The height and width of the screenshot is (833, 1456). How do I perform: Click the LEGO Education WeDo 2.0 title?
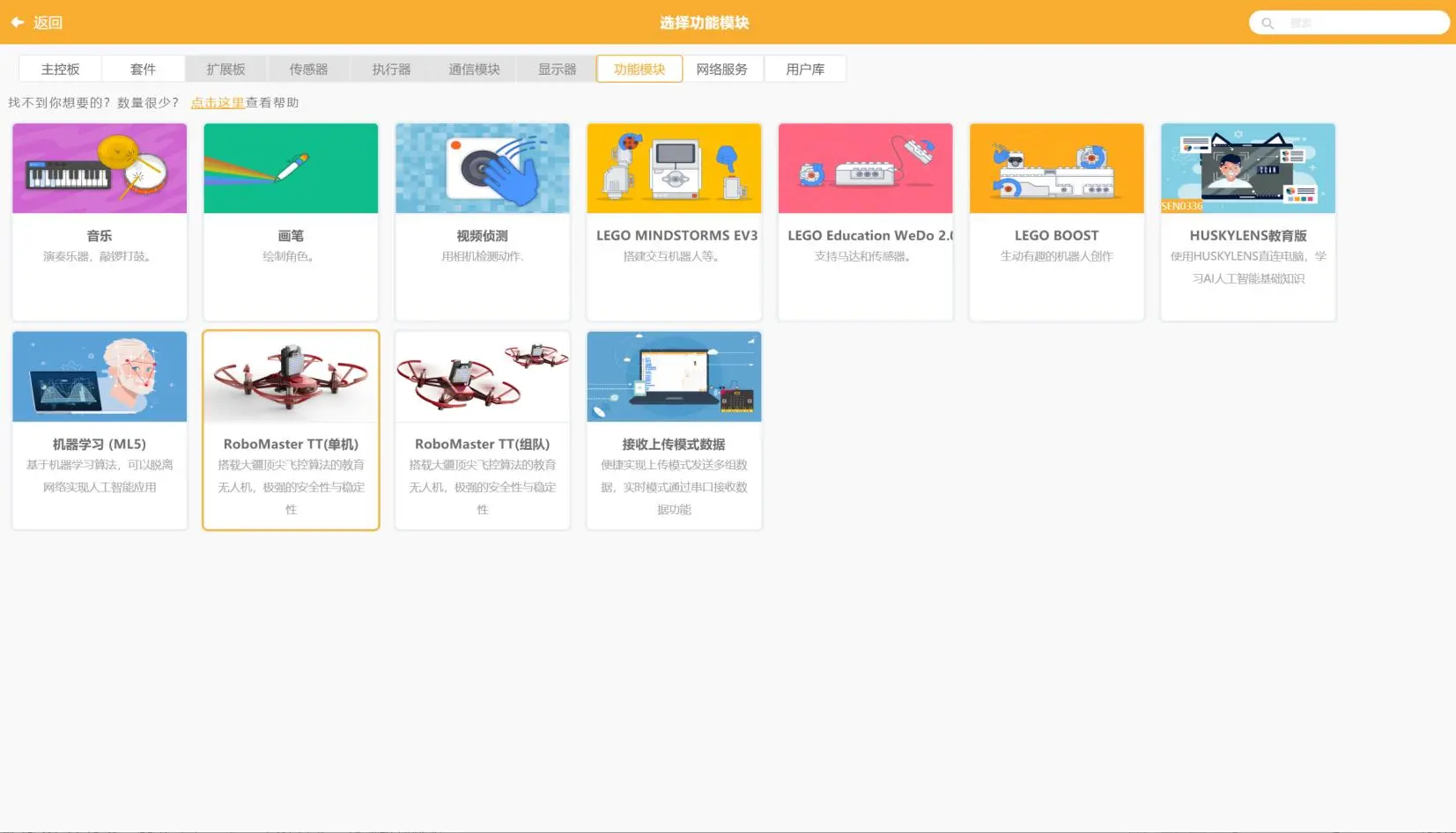coord(870,236)
